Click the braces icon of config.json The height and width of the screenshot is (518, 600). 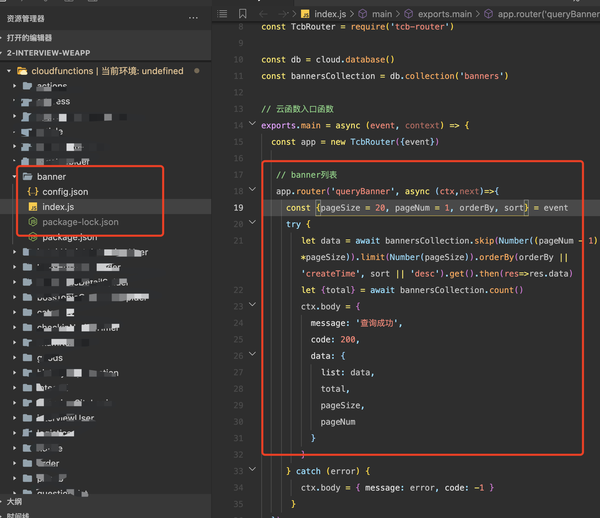tap(33, 192)
